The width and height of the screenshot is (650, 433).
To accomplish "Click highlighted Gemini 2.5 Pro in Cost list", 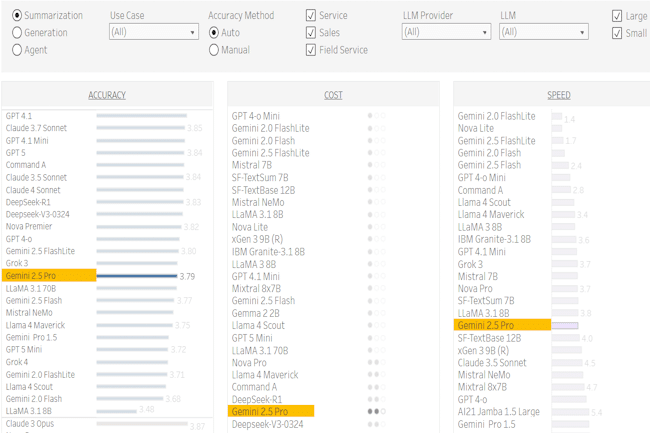I will [x=271, y=411].
